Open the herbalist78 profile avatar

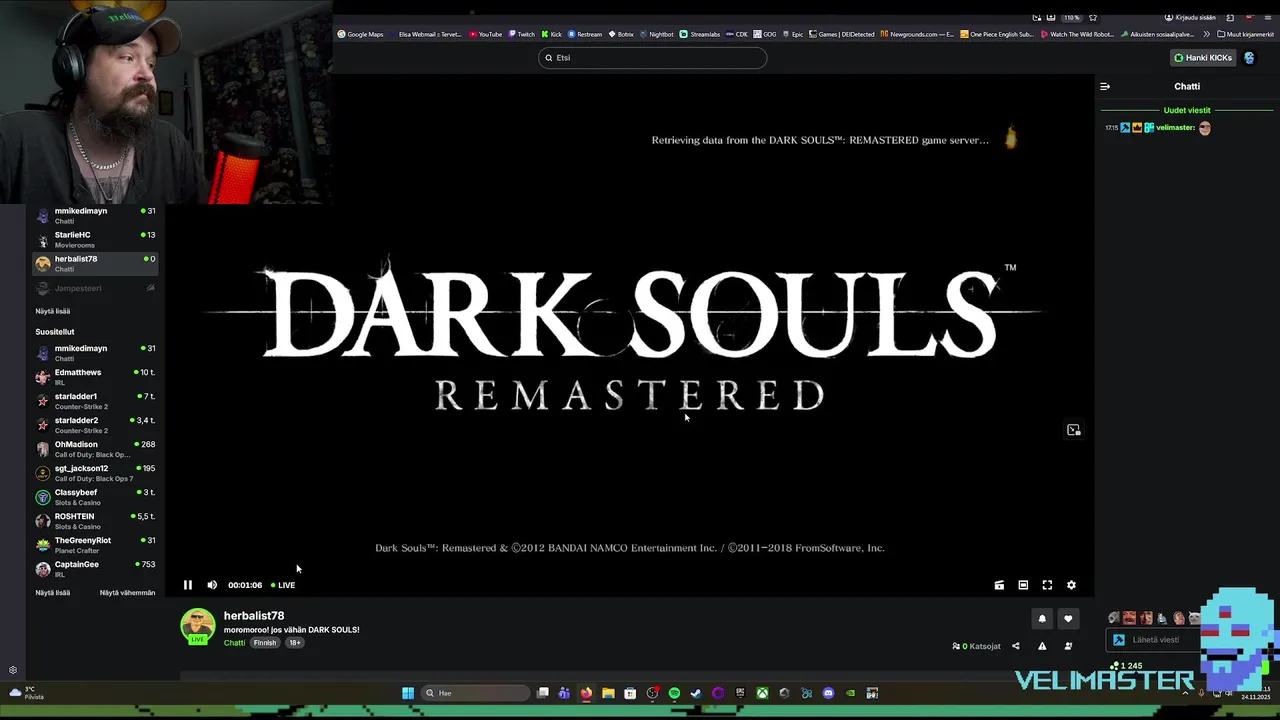tap(198, 626)
